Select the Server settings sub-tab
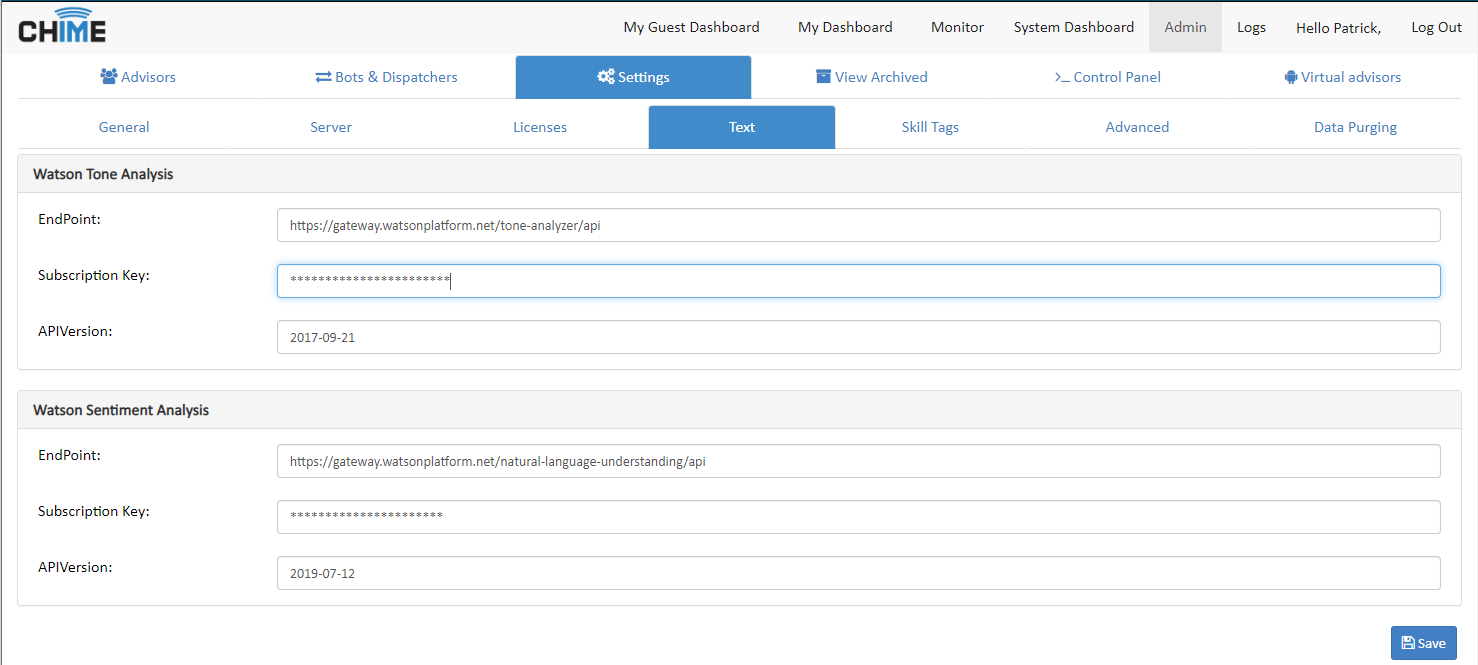 point(331,127)
